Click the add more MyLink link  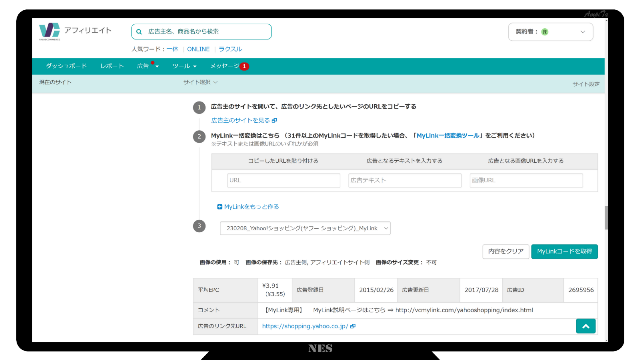tap(252, 207)
